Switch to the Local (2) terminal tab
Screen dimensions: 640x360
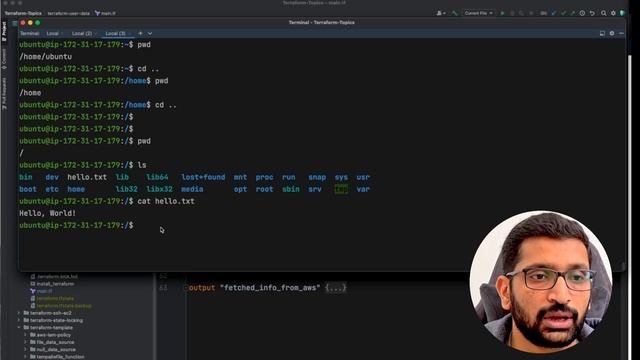pos(82,33)
